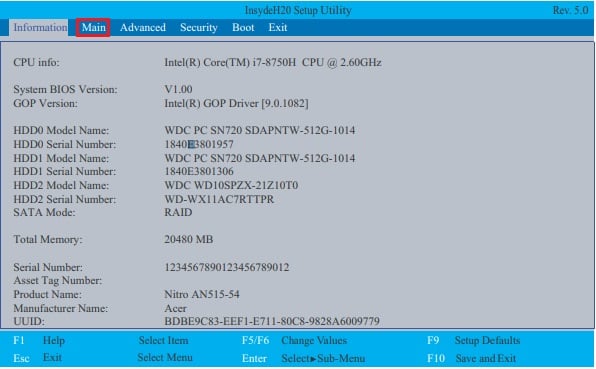Click the Manufacturer Name label
Viewport: 596px width, 369px height.
pyautogui.click(x=60, y=308)
